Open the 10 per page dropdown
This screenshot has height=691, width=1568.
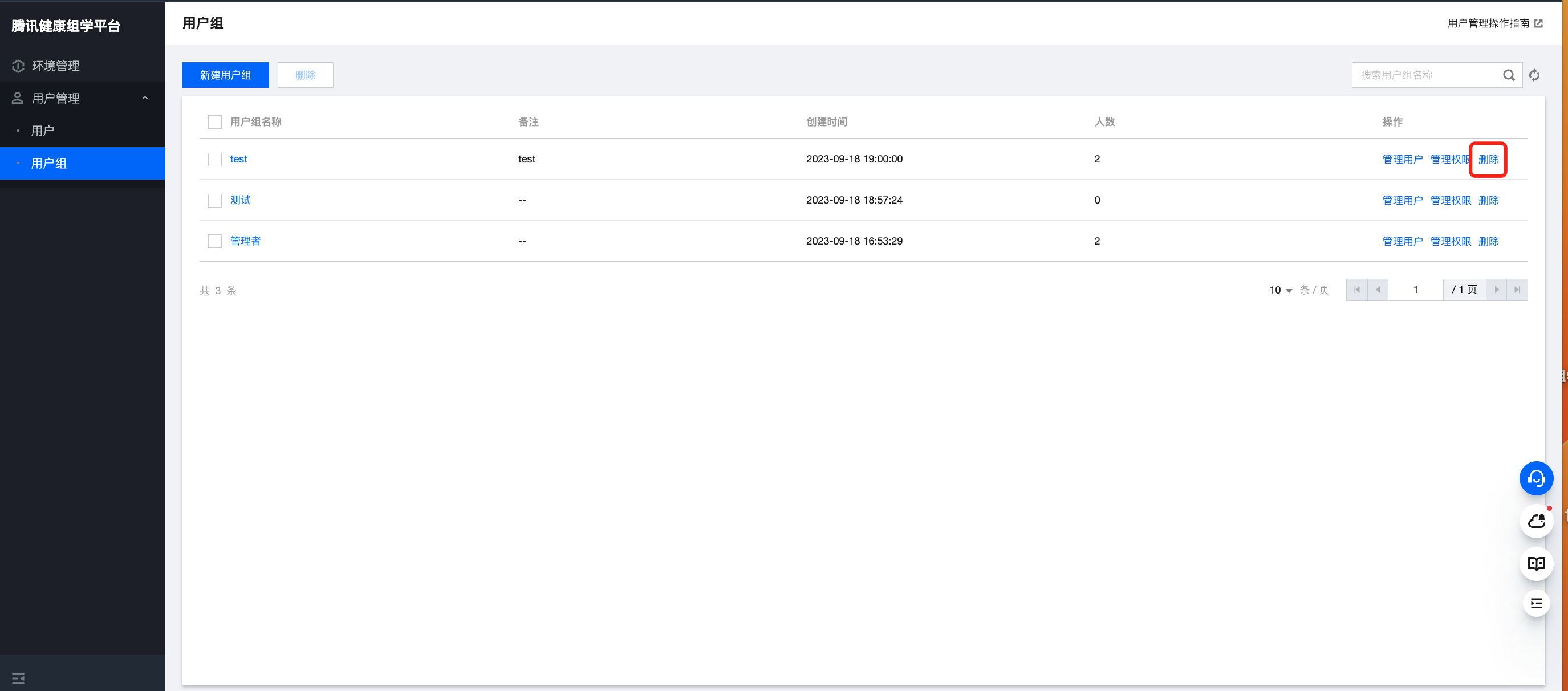[1280, 290]
